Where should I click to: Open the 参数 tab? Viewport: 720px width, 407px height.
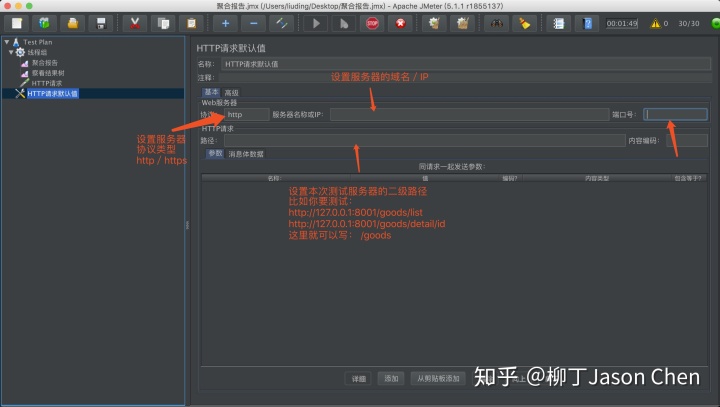point(215,153)
